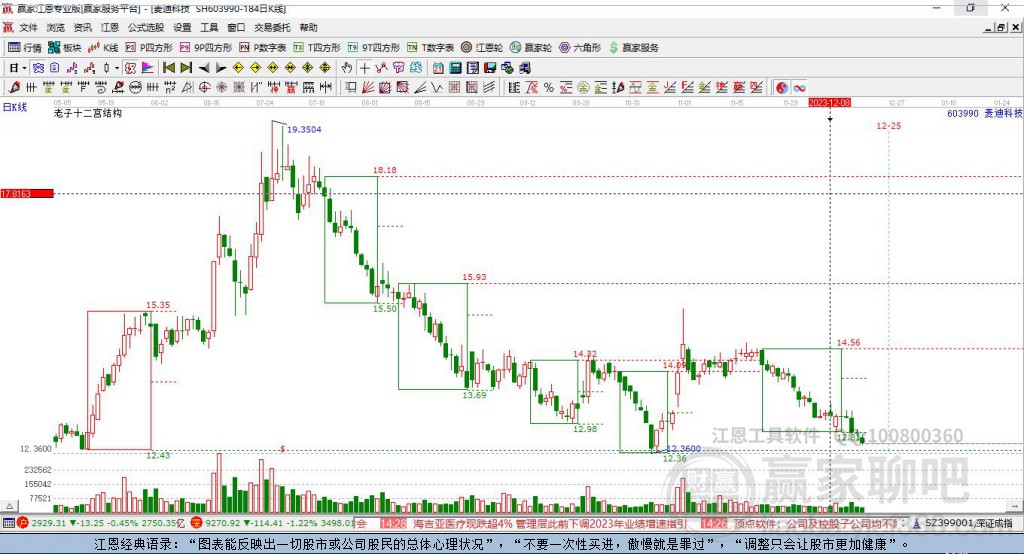Open the 浏览 menu

pyautogui.click(x=56, y=27)
